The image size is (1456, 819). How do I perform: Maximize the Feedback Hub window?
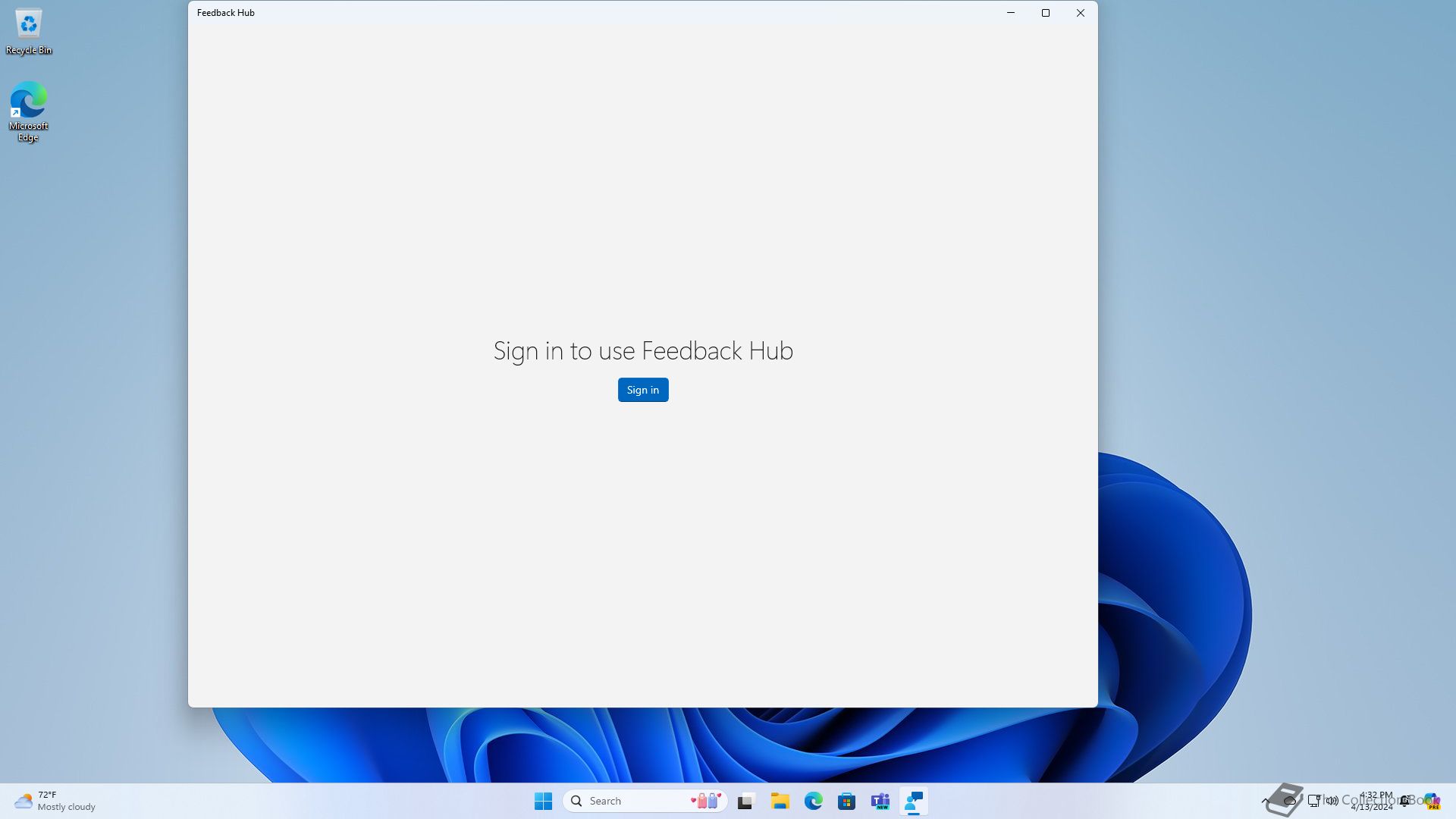tap(1046, 13)
